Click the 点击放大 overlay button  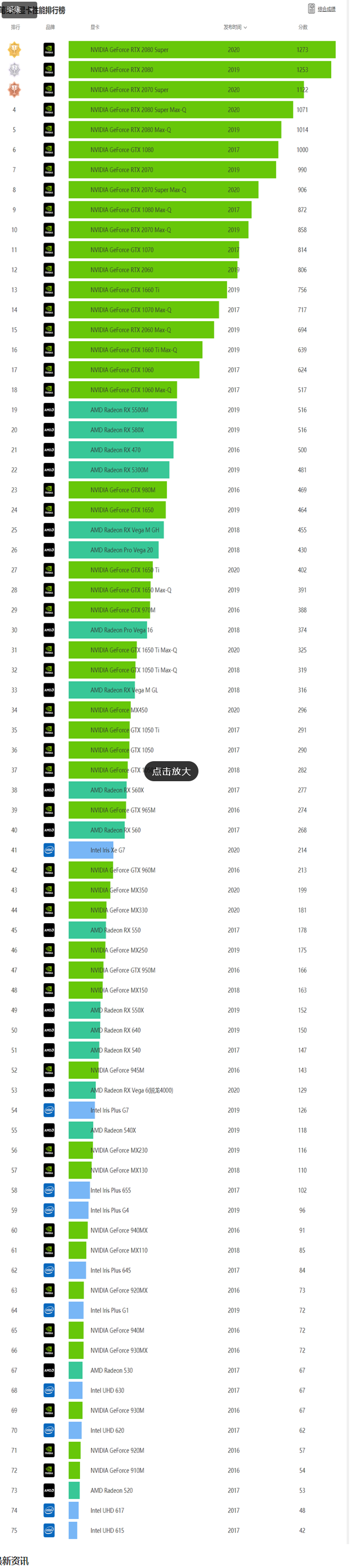(x=171, y=771)
